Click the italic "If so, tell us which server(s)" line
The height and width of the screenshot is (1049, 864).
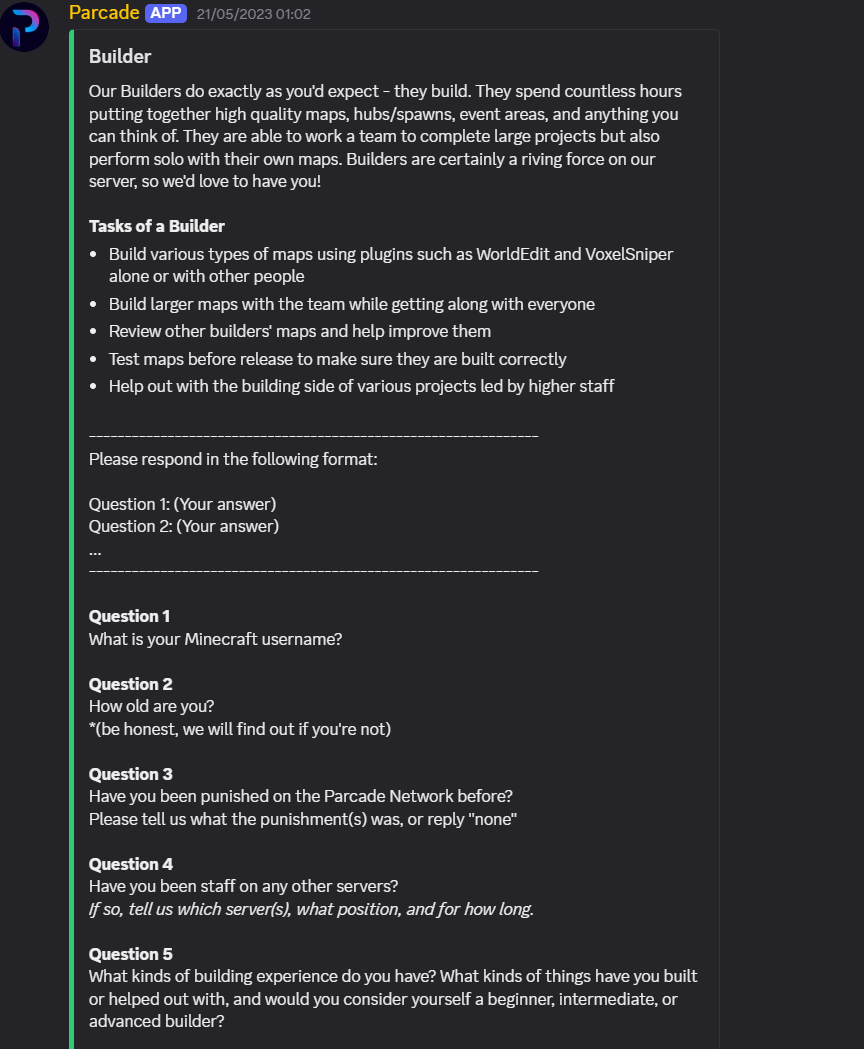point(311,910)
